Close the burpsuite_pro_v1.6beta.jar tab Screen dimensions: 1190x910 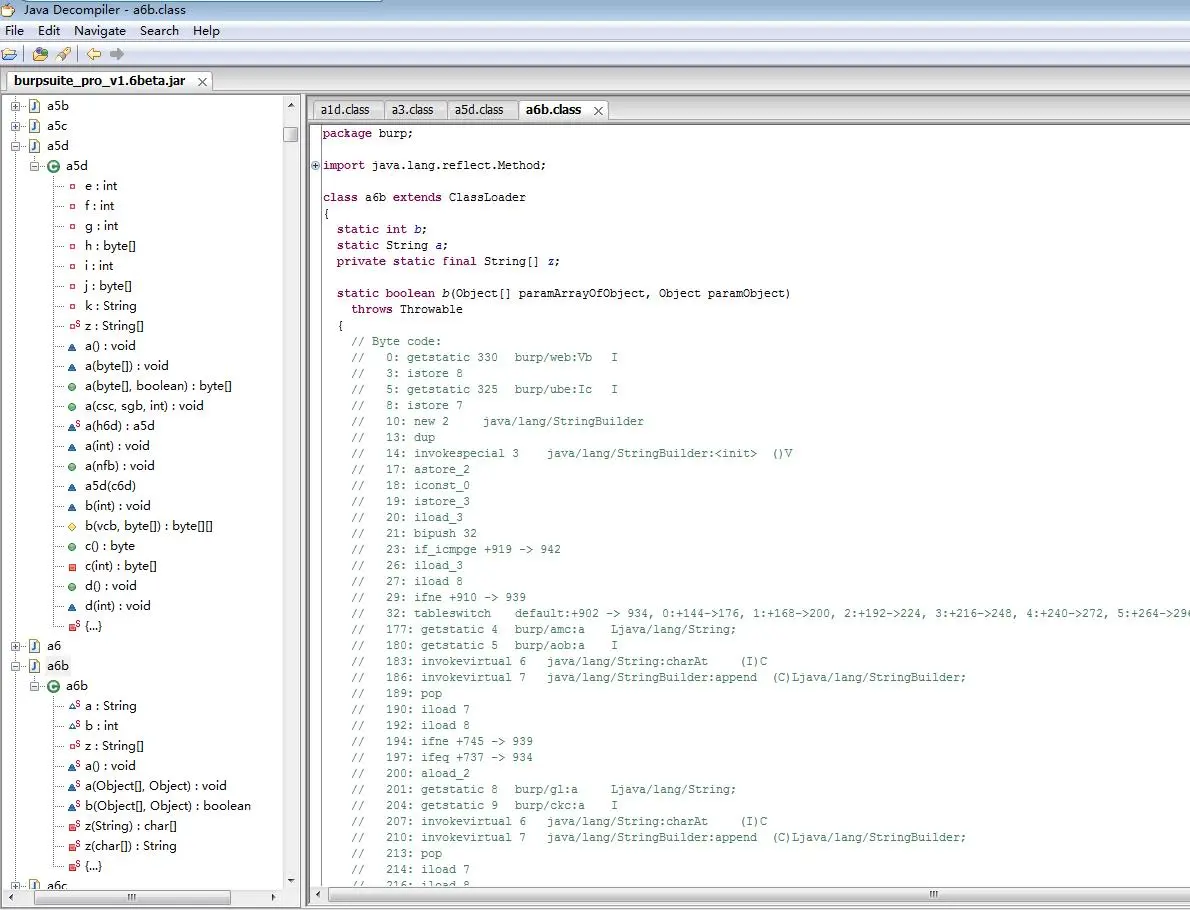pyautogui.click(x=202, y=82)
